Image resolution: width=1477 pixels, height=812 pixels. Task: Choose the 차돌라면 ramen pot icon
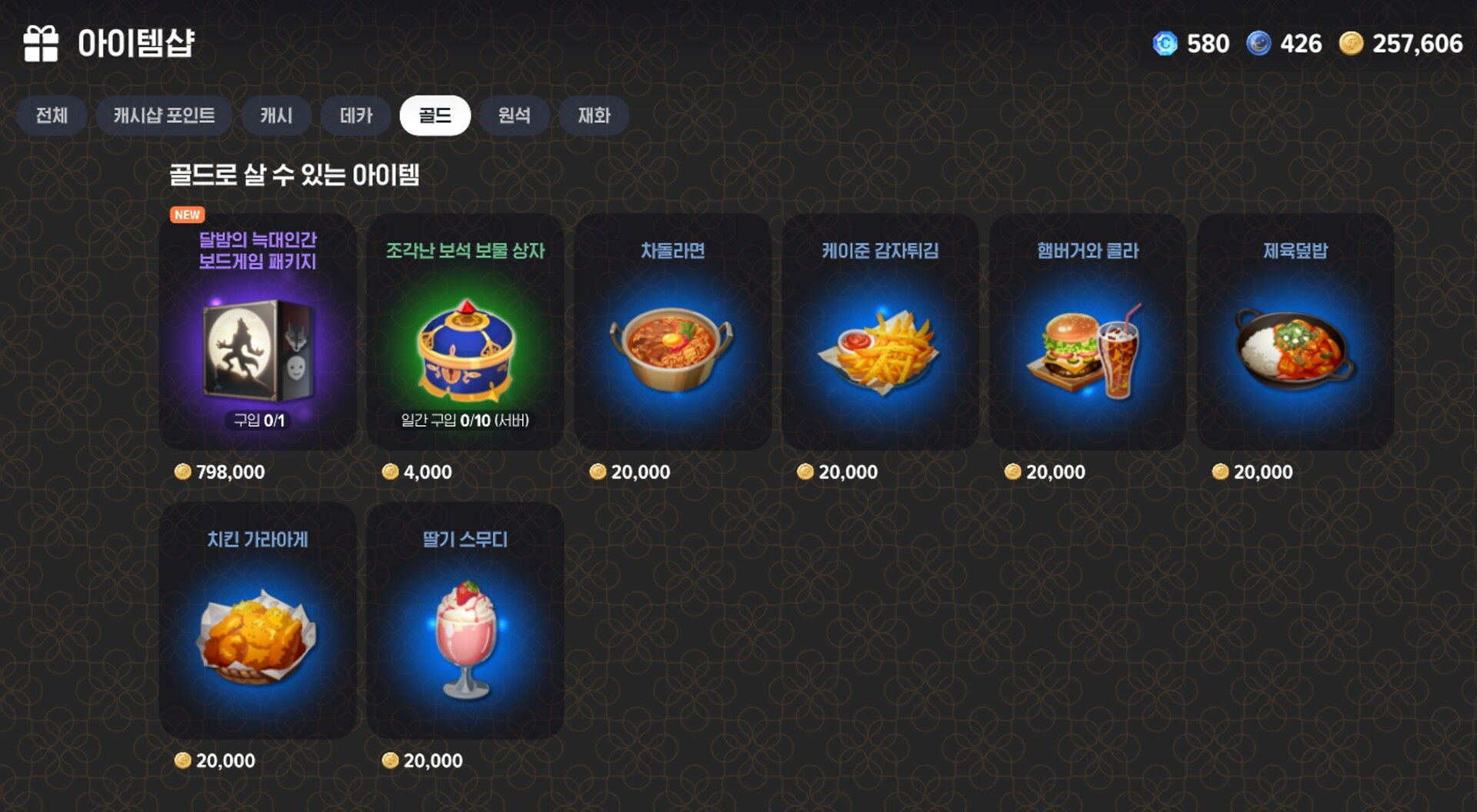[672, 350]
